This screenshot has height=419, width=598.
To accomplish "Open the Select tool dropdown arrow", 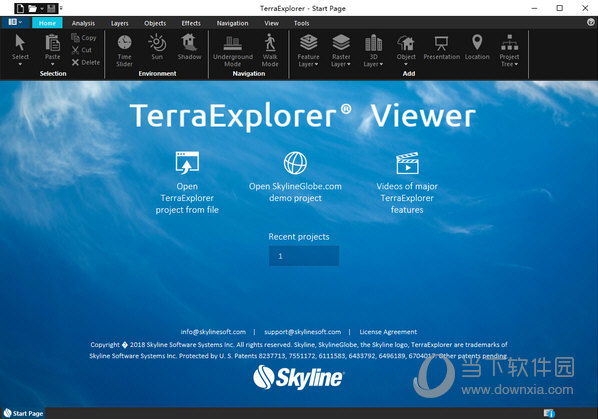I will click(x=20, y=64).
